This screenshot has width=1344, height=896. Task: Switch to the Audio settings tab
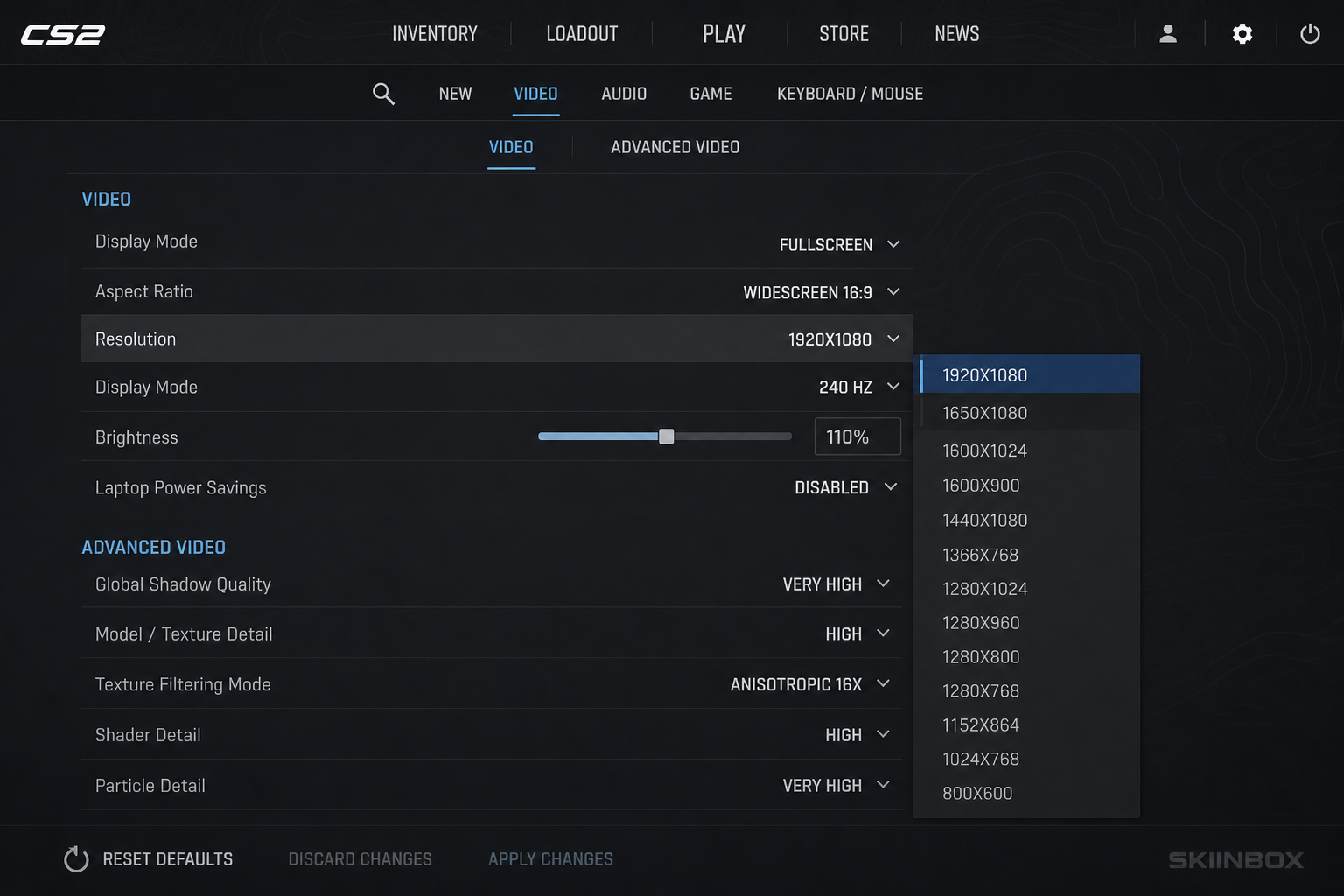624,94
